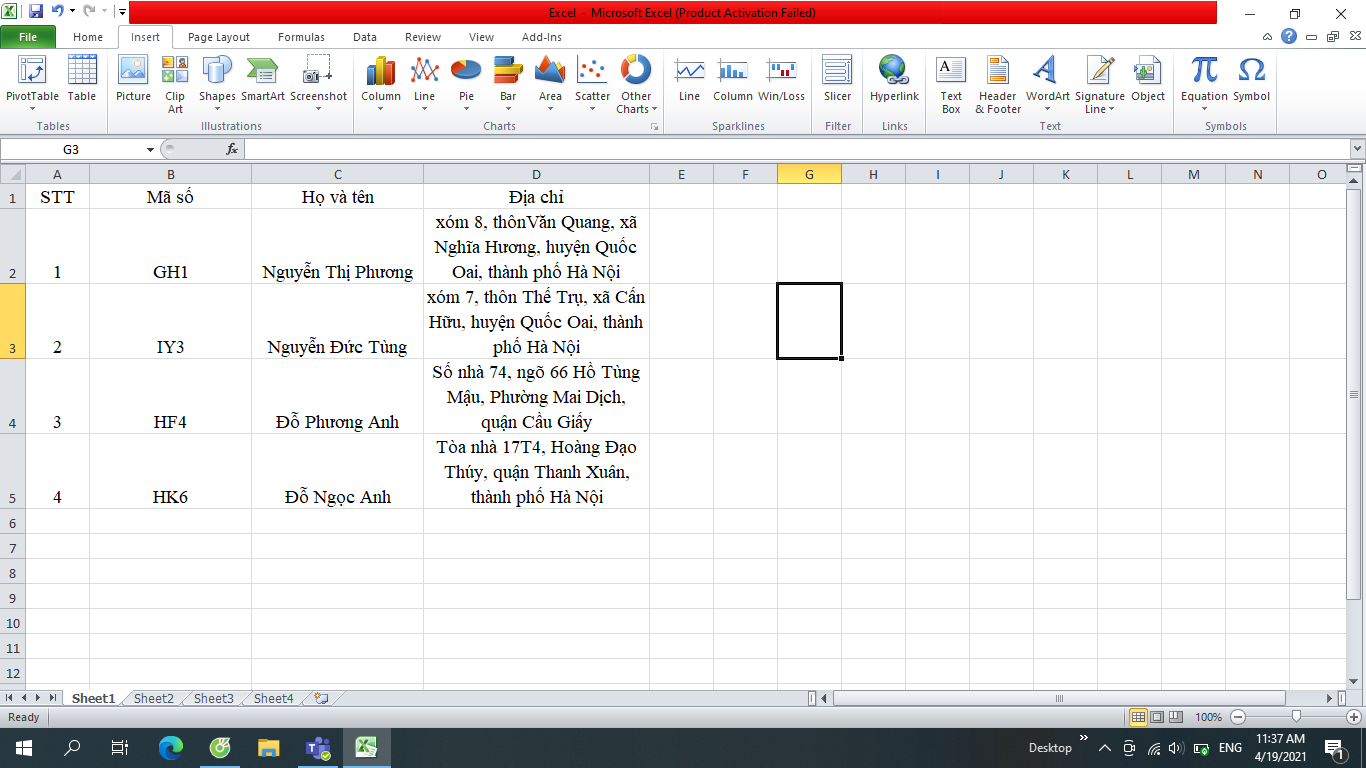Switch to Normal view
Screen dimensions: 1366x768
pos(1138,717)
